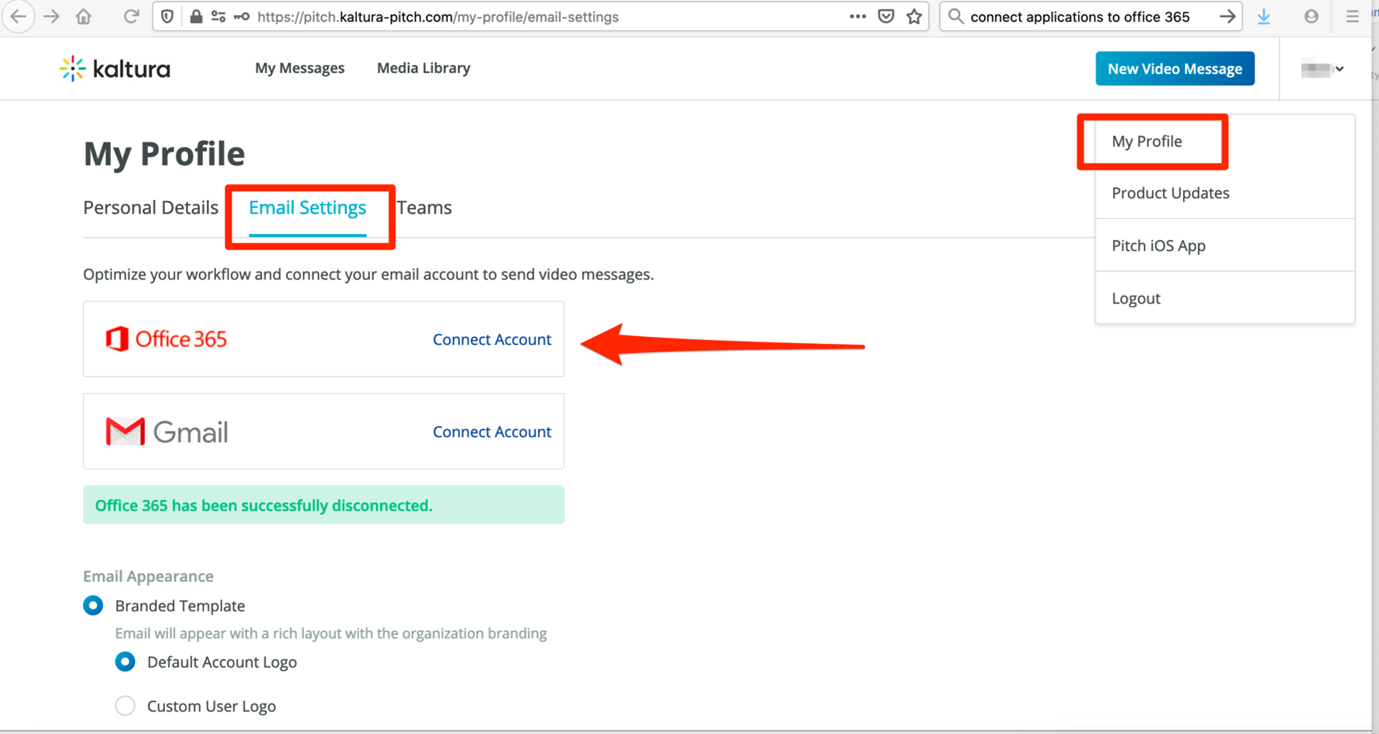This screenshot has width=1379, height=734.
Task: Save page to Pocket icon
Action: click(886, 17)
